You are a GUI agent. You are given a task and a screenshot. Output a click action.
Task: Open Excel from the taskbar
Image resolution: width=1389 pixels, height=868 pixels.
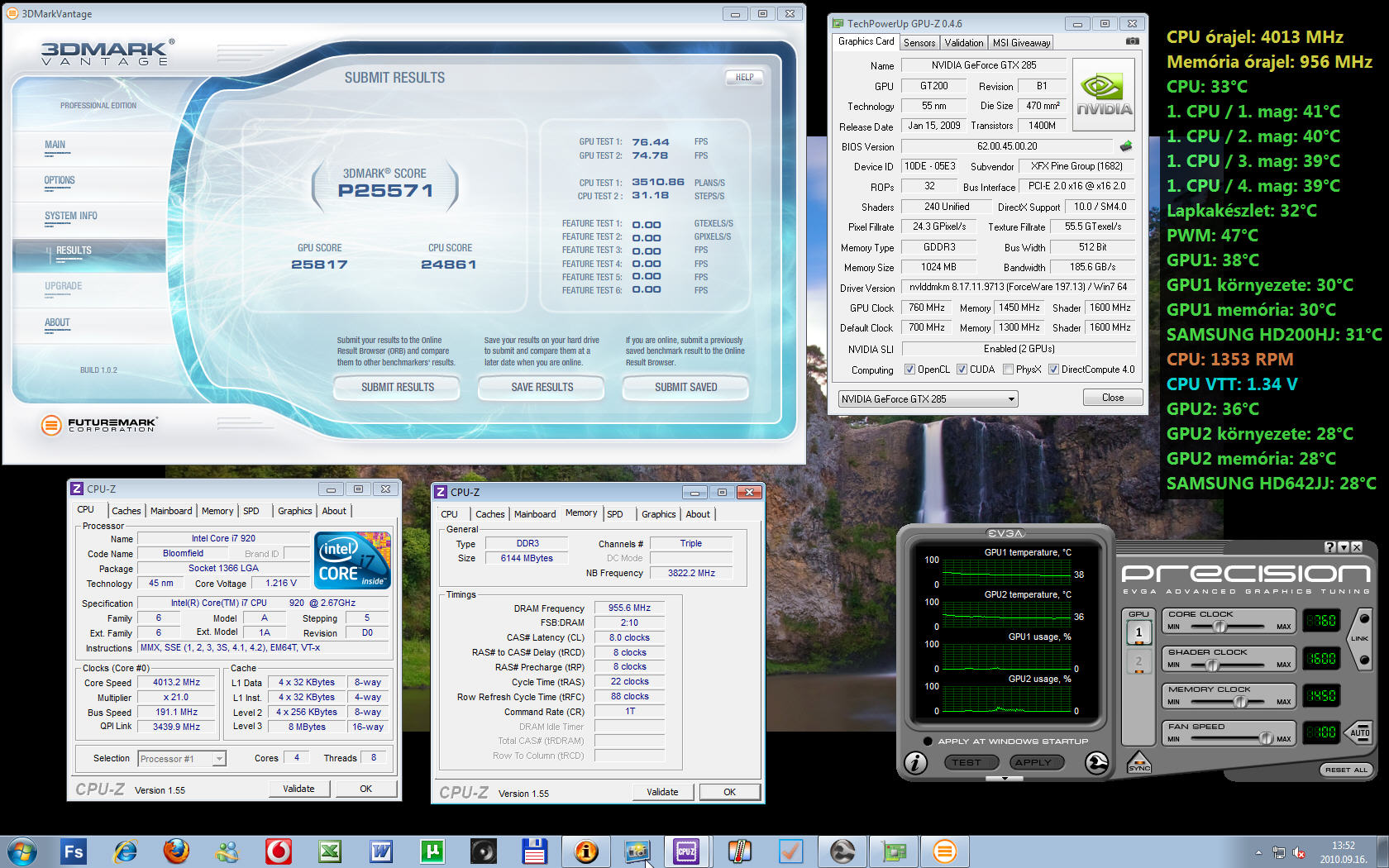pos(330,851)
